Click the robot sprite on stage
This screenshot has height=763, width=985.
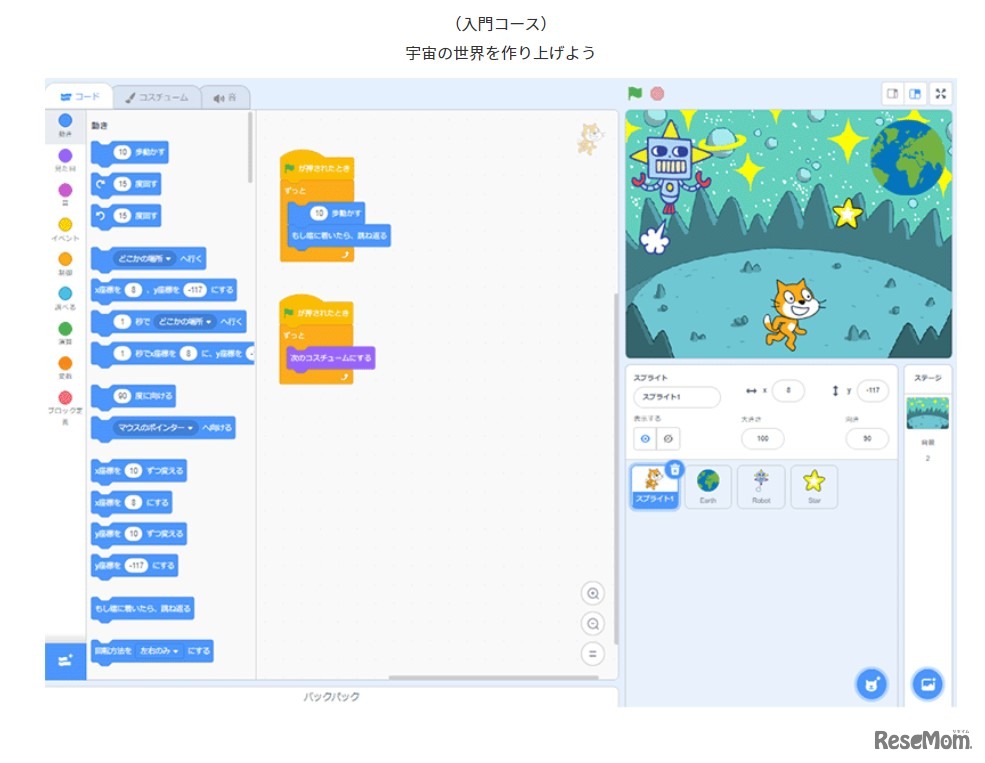[671, 166]
